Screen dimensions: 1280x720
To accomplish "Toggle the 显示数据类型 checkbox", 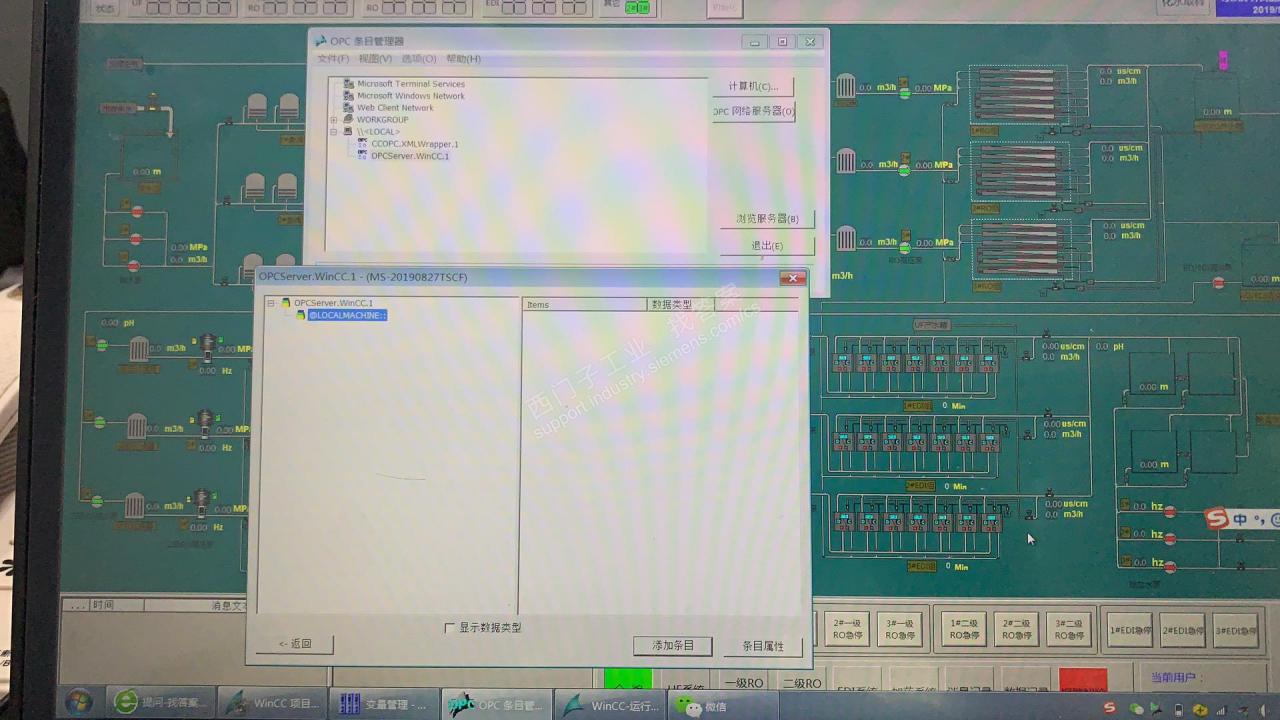I will (x=449, y=628).
